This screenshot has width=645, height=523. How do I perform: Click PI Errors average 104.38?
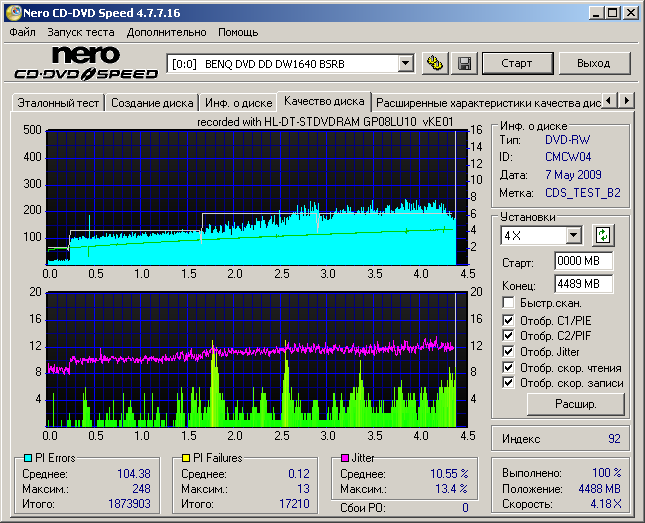(134, 474)
